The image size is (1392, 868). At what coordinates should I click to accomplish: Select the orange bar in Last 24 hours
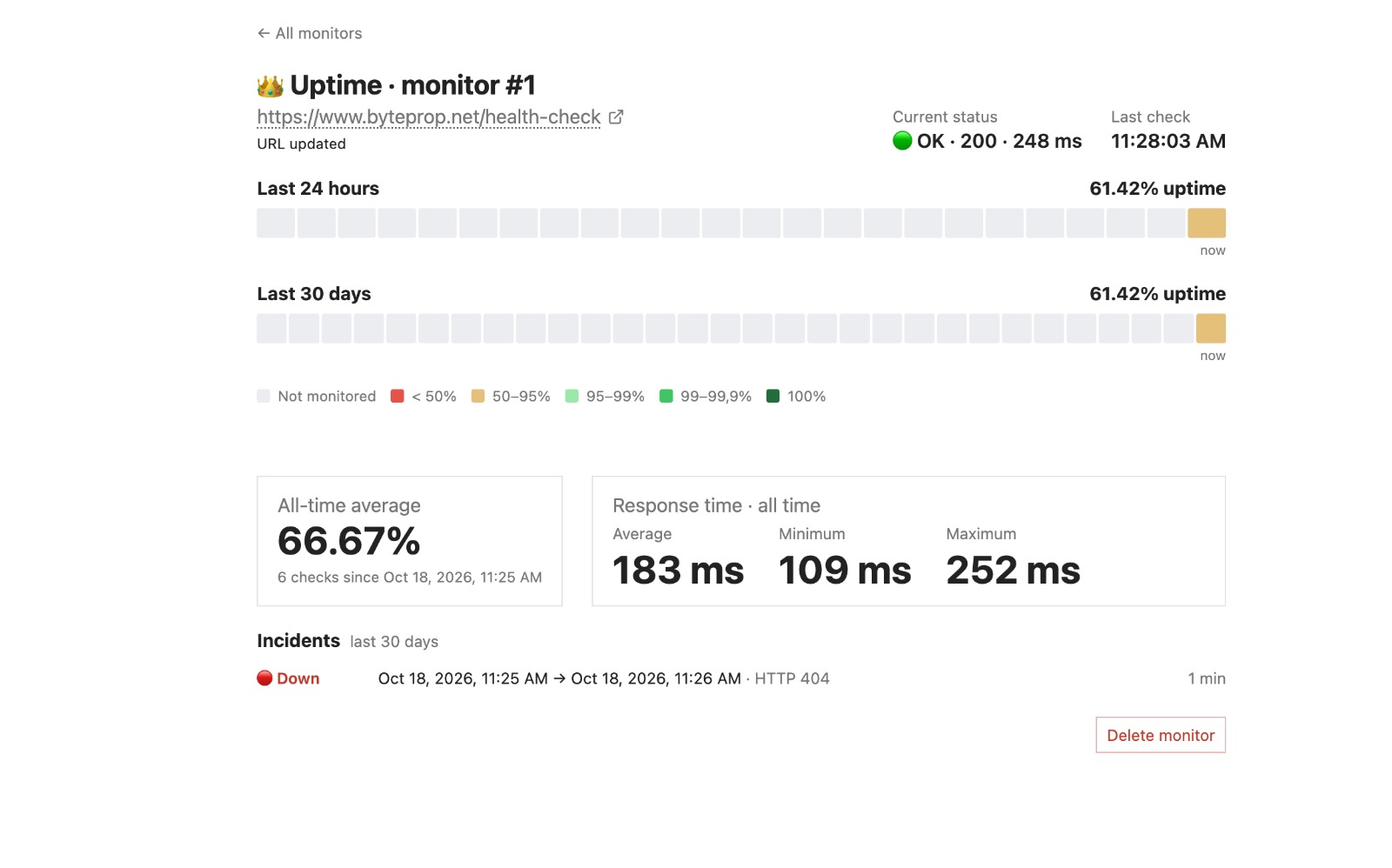pos(1207,223)
